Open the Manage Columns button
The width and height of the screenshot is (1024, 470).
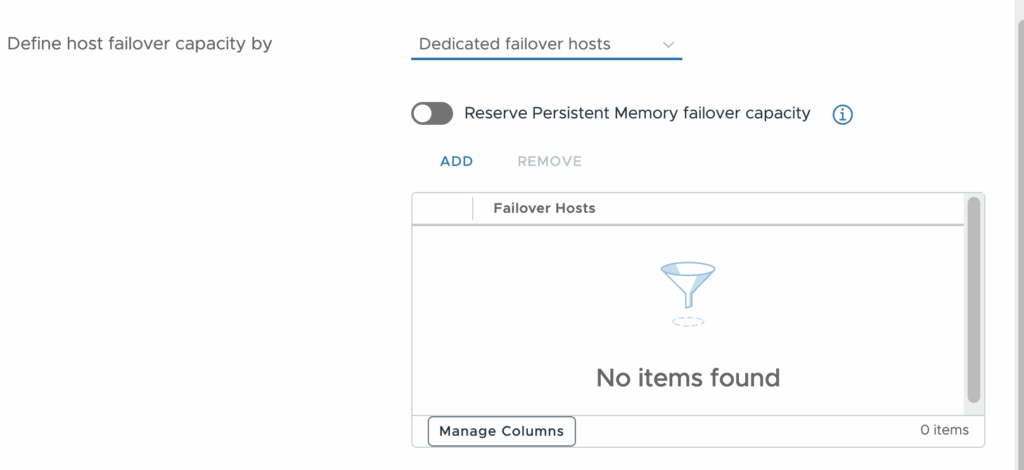502,431
